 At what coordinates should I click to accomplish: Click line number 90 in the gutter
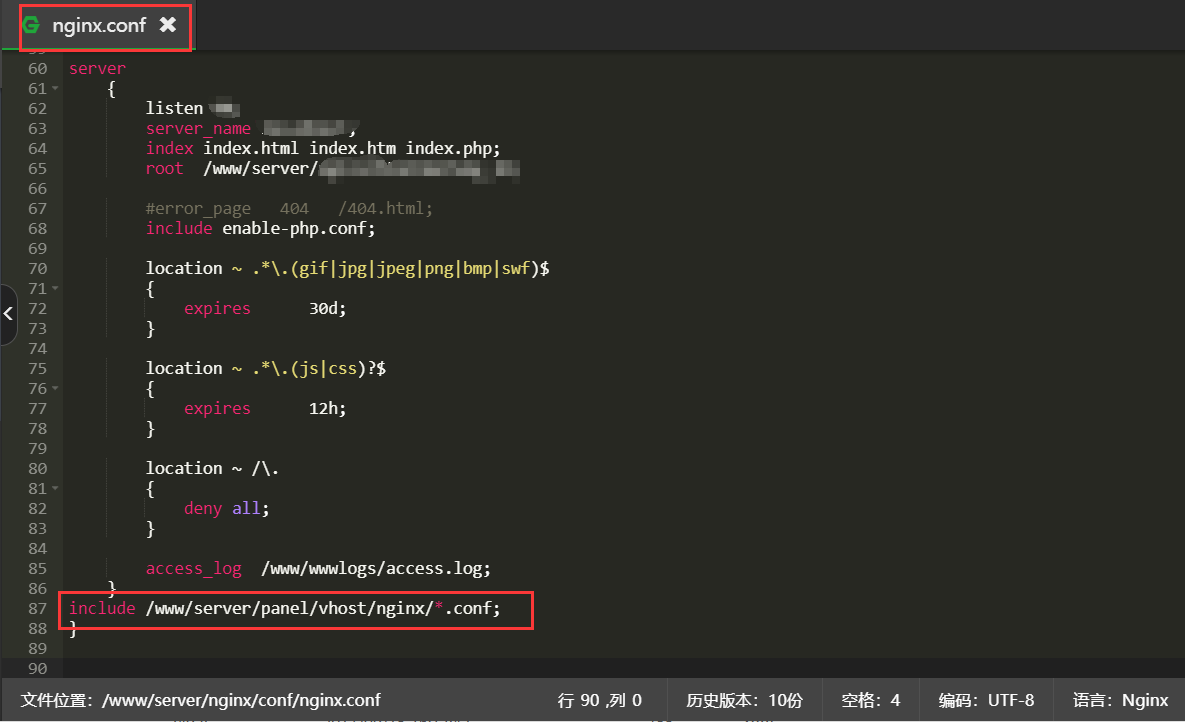tap(37, 668)
